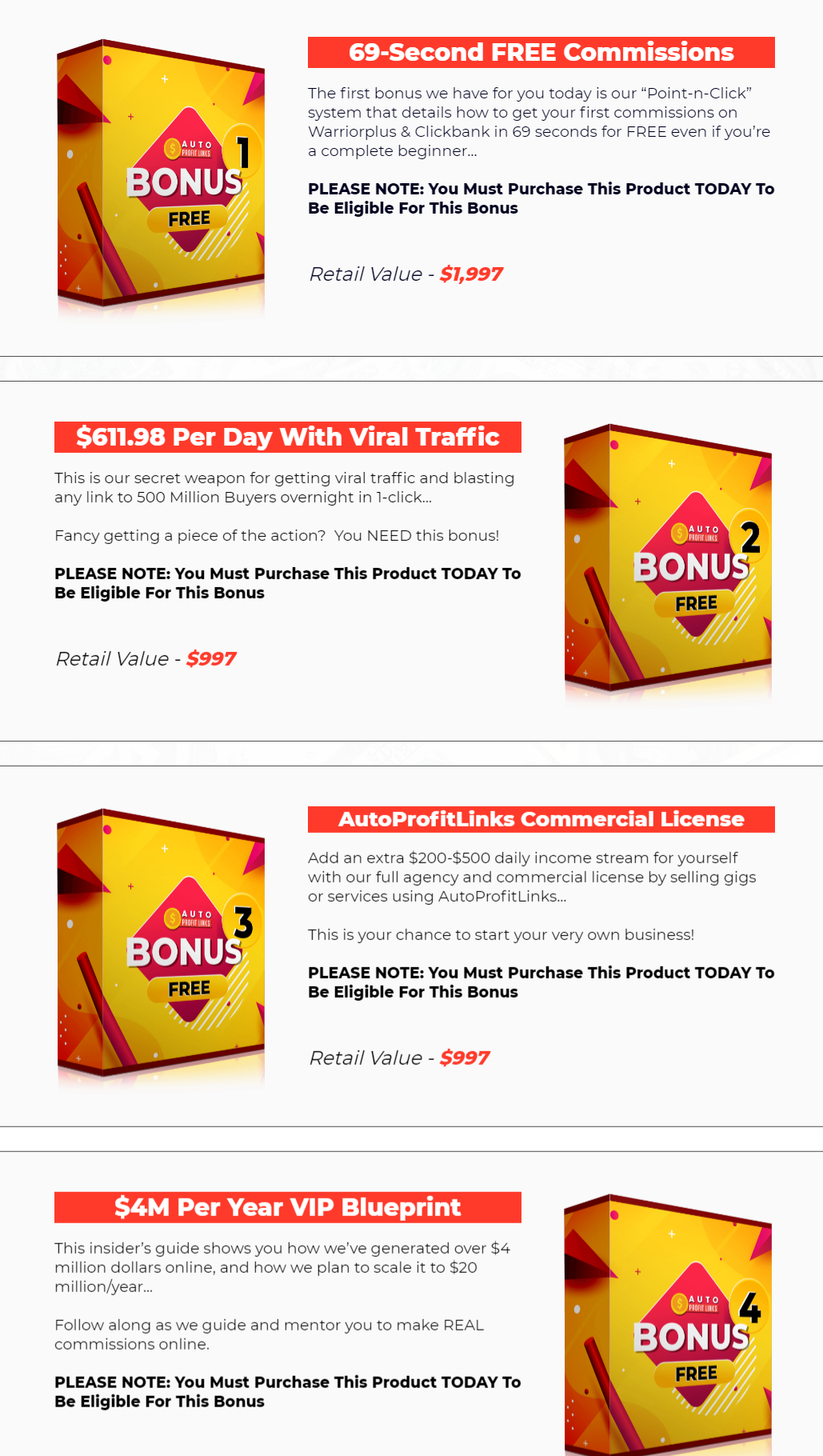Viewport: 823px width, 1456px height.
Task: Click the $997 retail value under Bonus 3
Action: pyautogui.click(x=465, y=1058)
